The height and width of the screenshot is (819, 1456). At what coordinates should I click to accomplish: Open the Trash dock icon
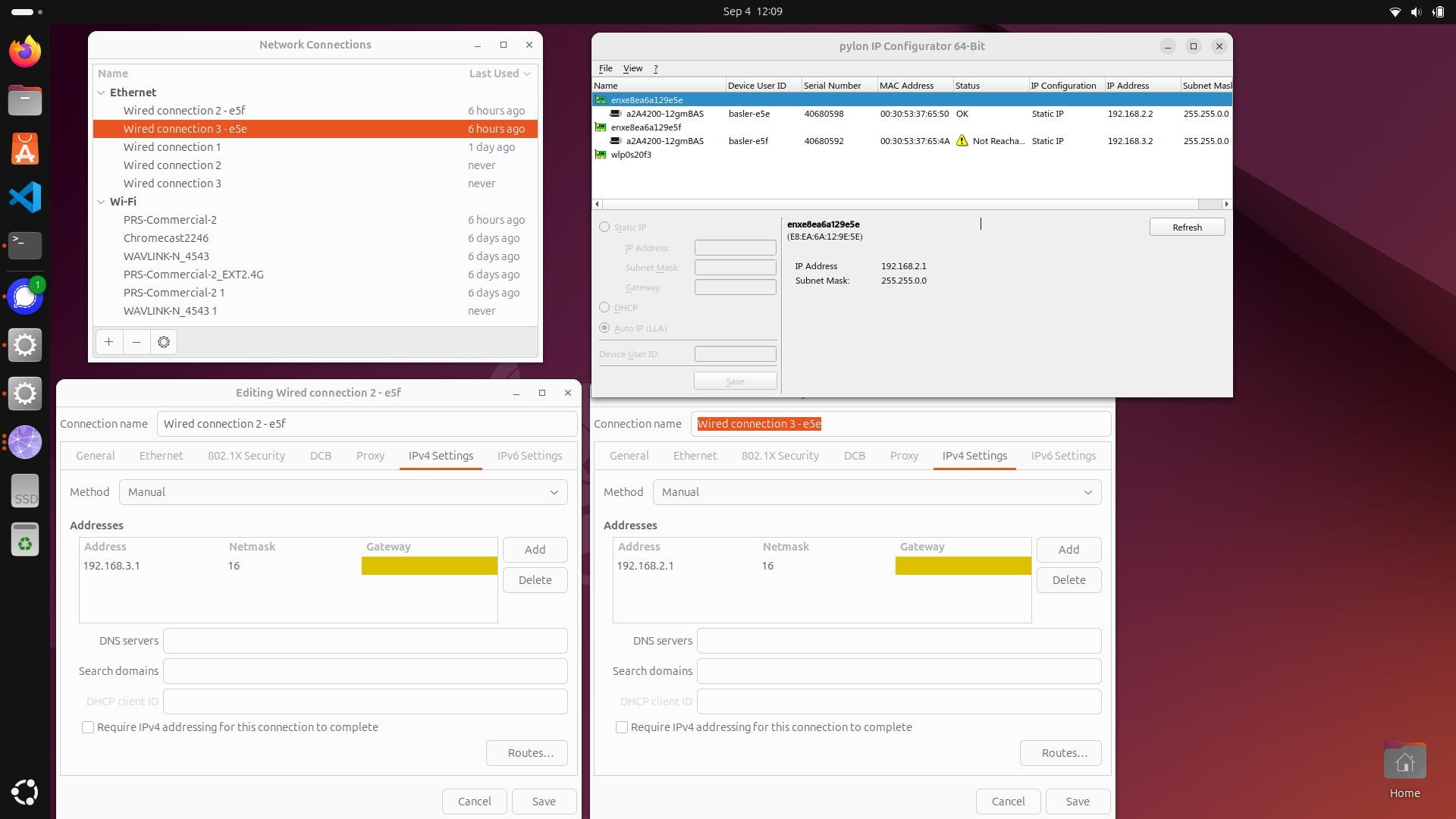tap(25, 540)
